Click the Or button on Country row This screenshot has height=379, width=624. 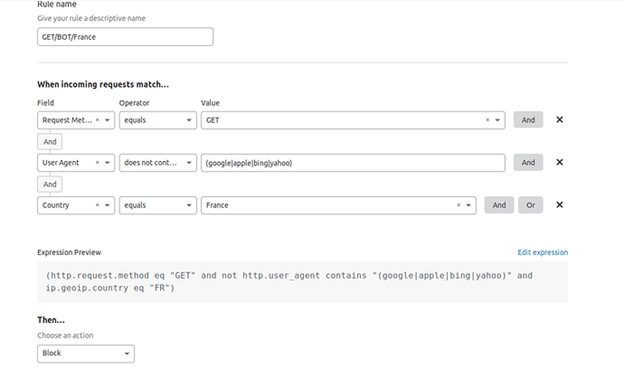(530, 205)
